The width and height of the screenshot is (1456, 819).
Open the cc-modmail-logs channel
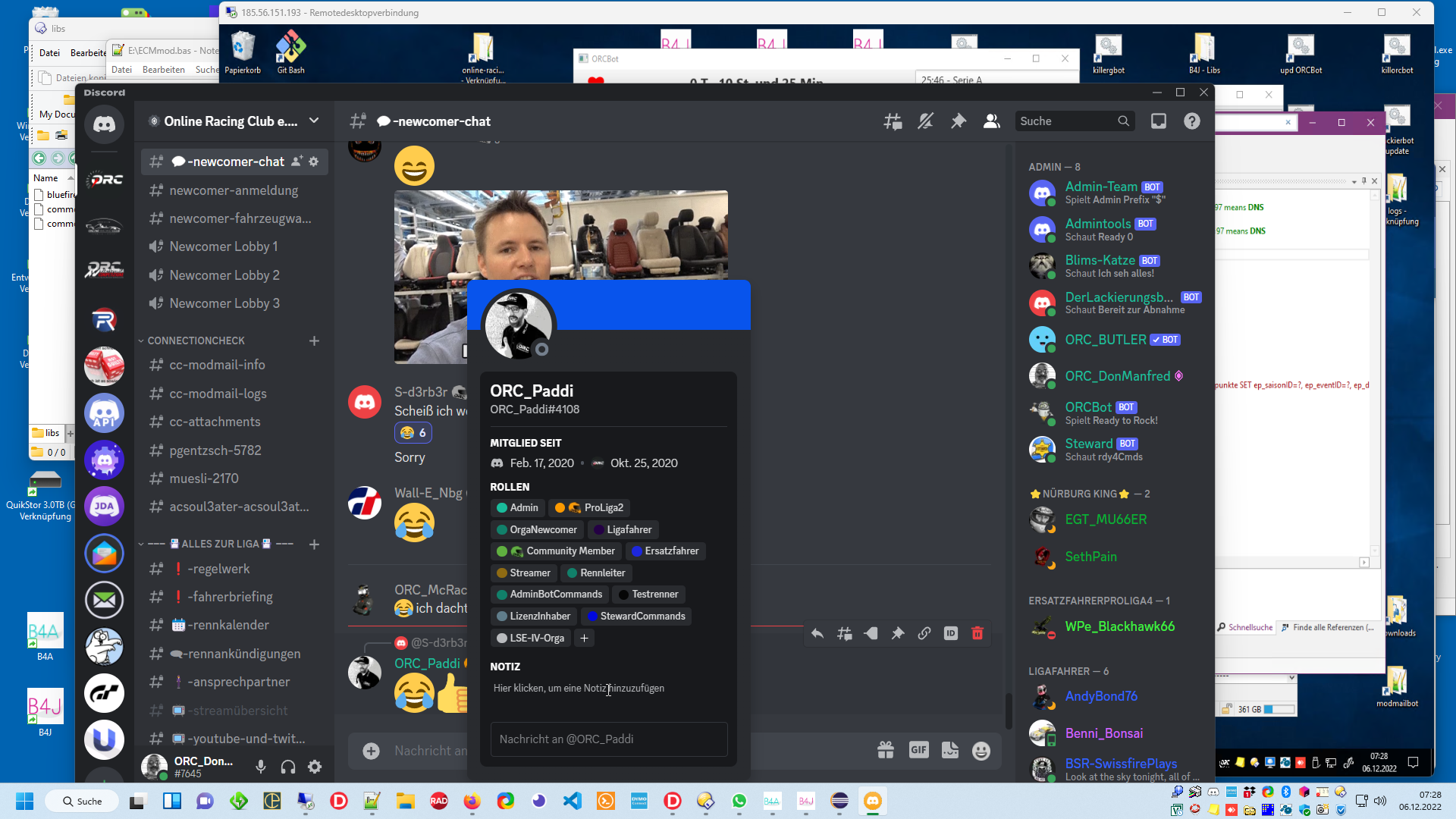click(218, 394)
